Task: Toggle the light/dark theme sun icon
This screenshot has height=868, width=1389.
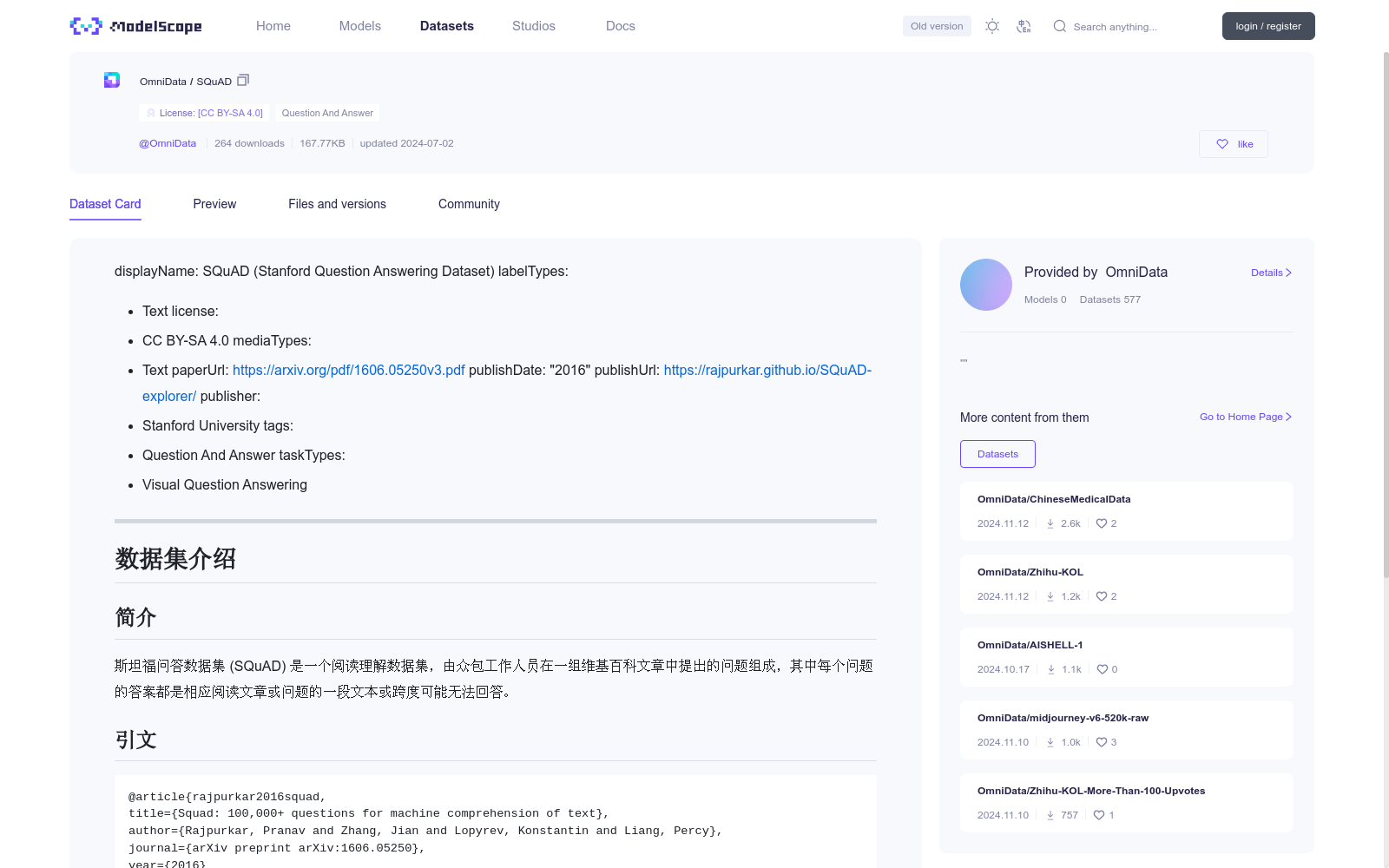Action: click(x=992, y=26)
